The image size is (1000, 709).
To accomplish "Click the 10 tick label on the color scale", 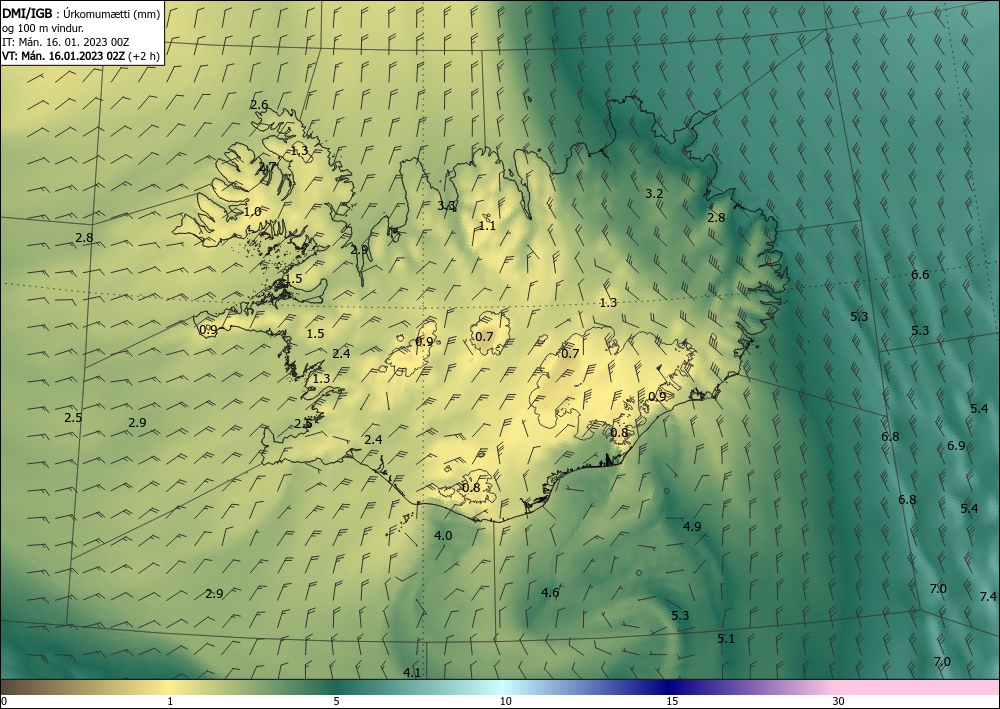I will tap(505, 701).
